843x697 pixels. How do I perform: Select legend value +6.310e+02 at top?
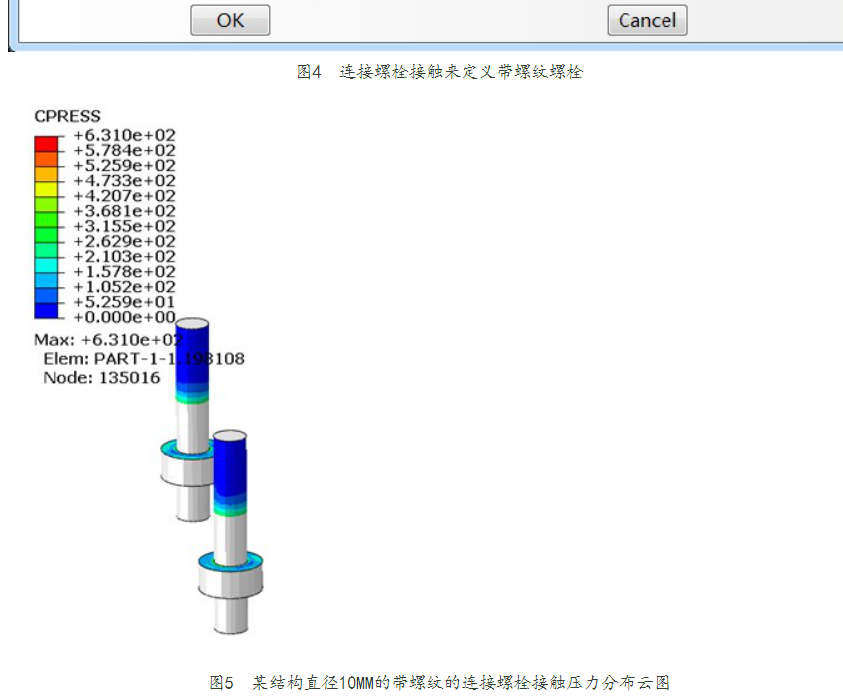(x=125, y=135)
